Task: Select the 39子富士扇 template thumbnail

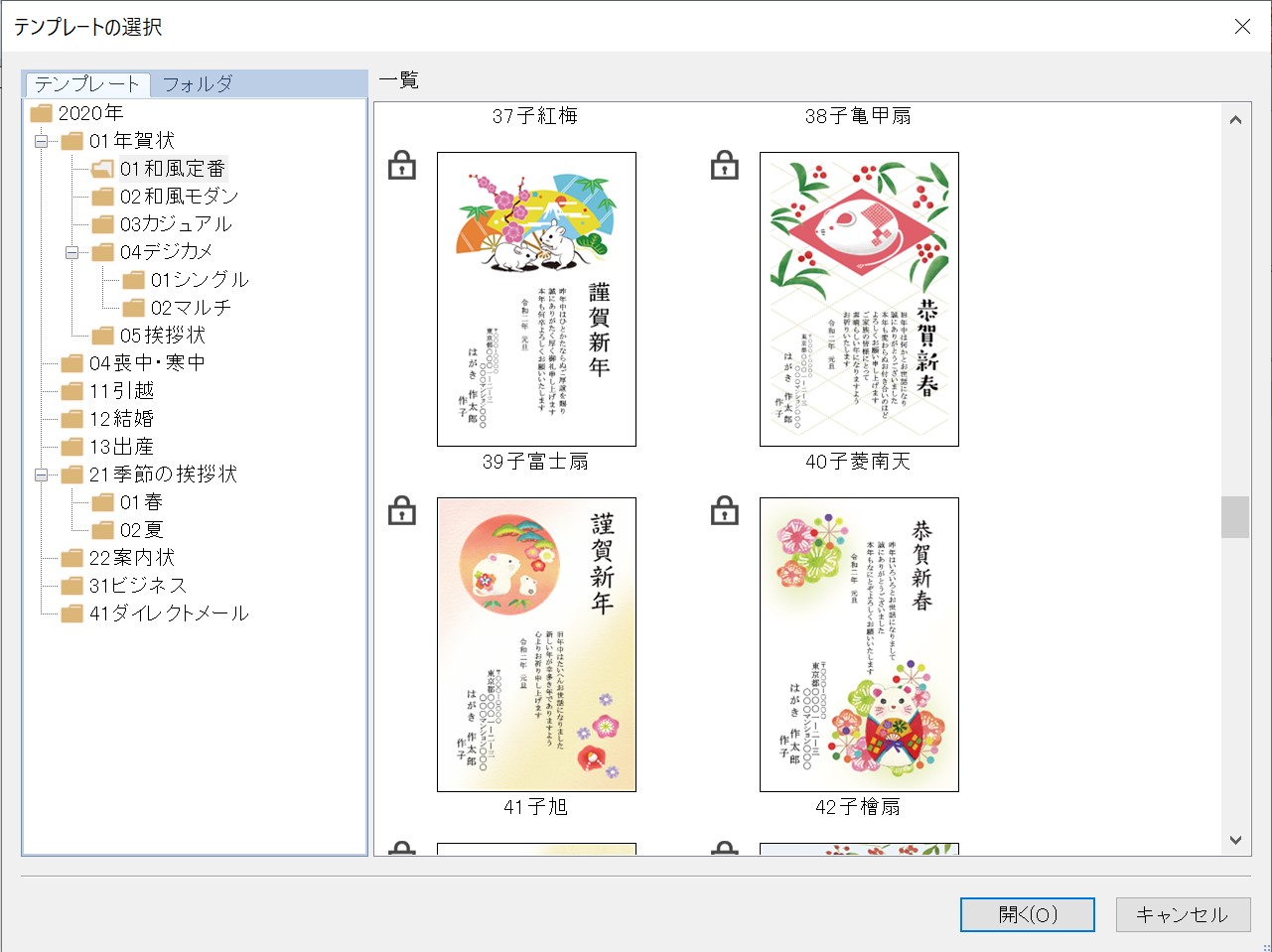Action: coord(536,299)
